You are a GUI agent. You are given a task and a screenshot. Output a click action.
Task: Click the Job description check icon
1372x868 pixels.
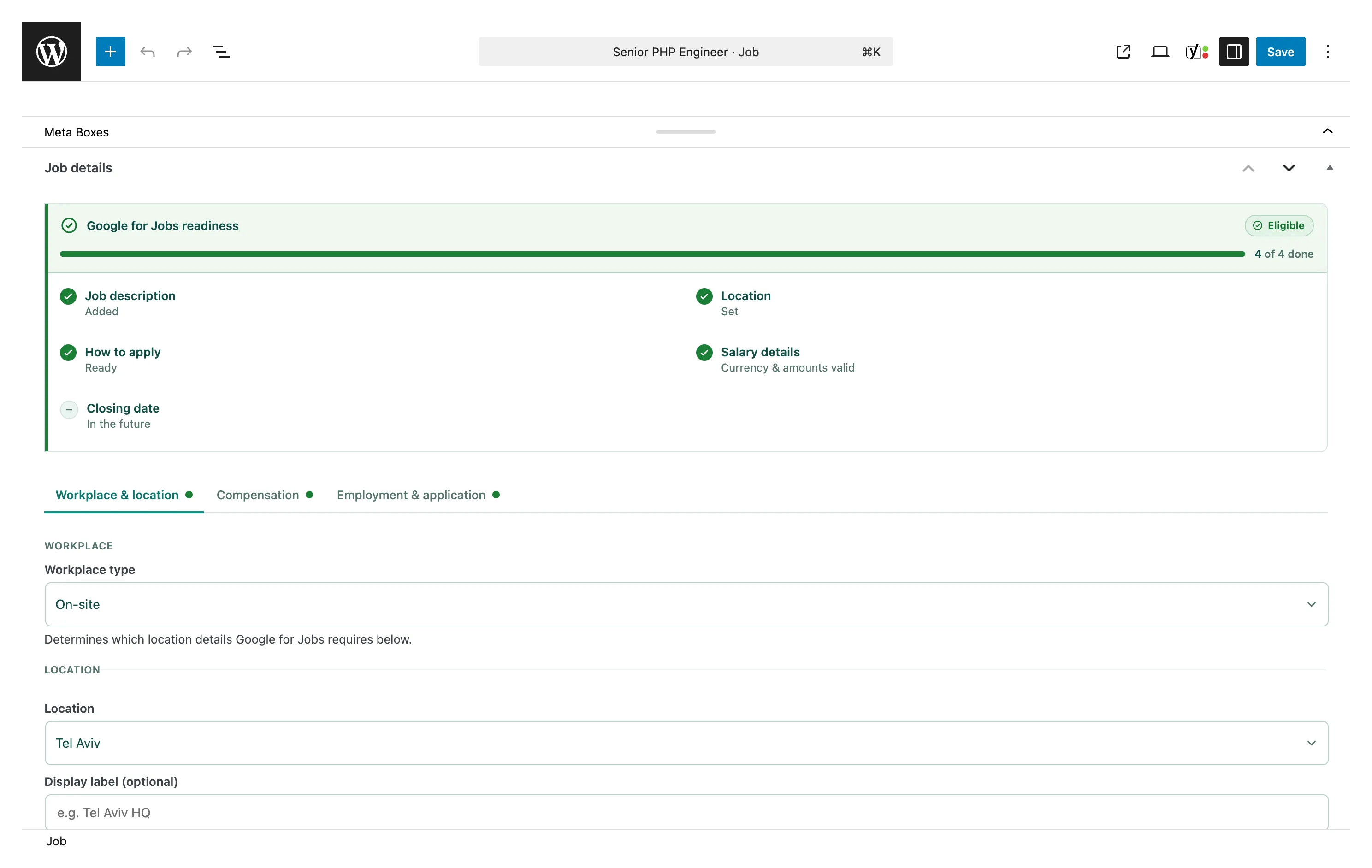[x=68, y=296]
